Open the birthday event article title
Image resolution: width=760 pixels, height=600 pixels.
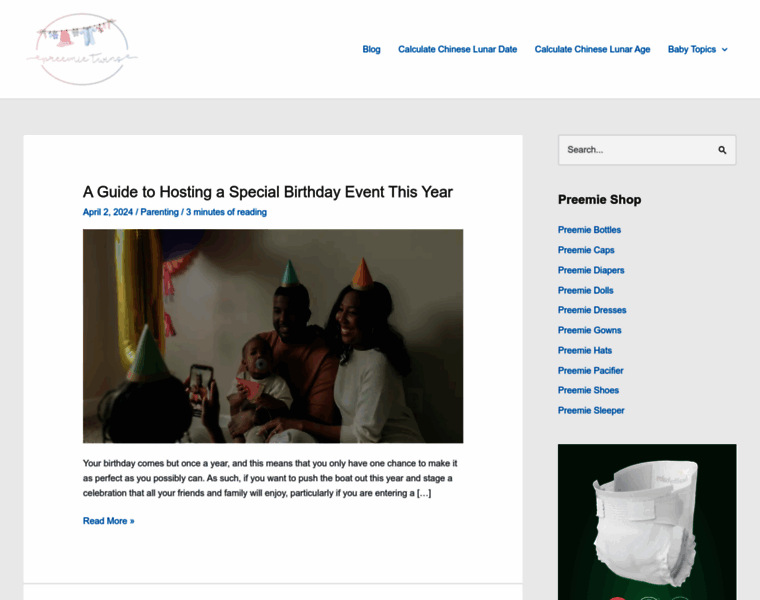click(x=268, y=192)
